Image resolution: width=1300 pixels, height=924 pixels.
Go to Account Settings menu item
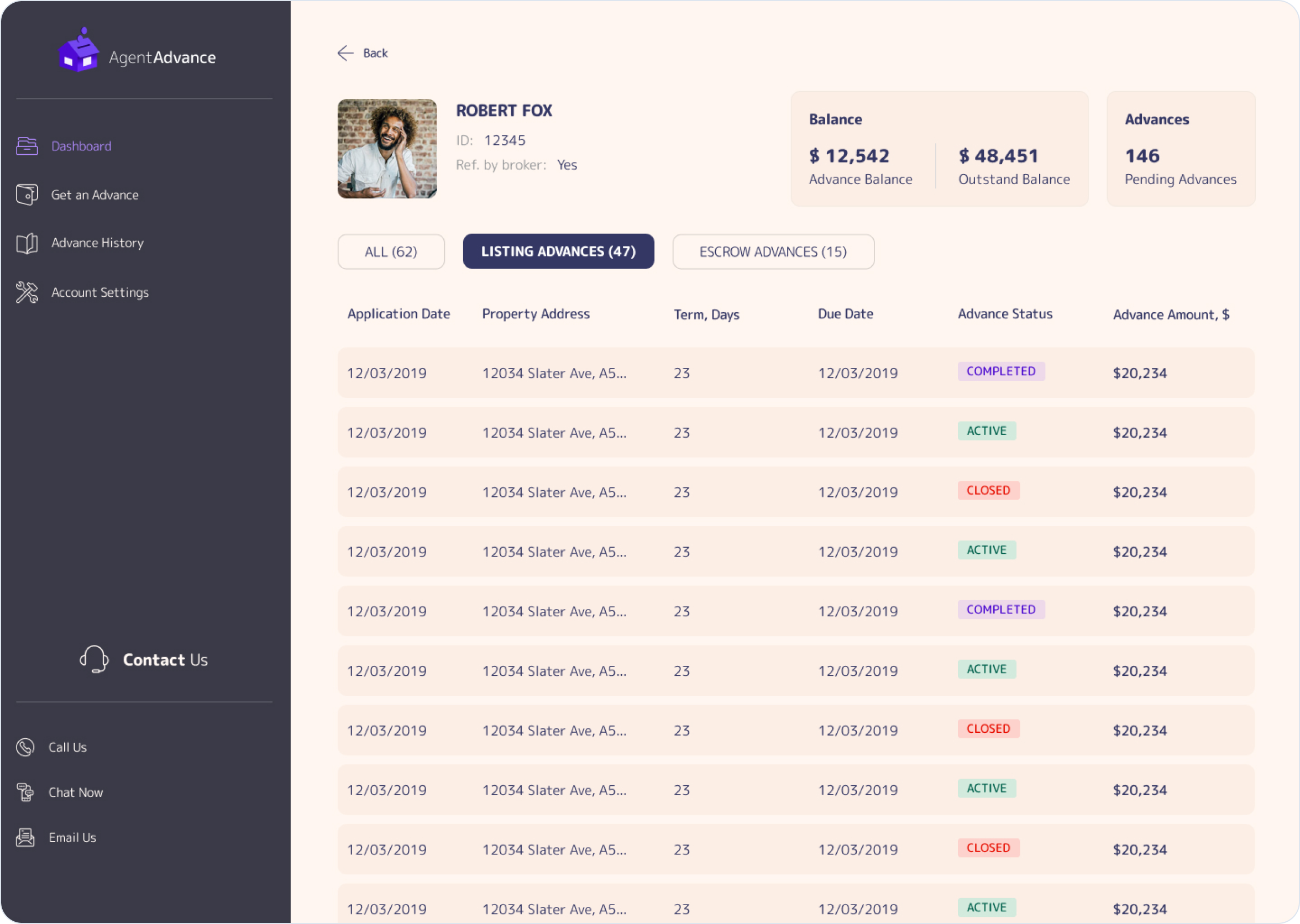point(100,292)
